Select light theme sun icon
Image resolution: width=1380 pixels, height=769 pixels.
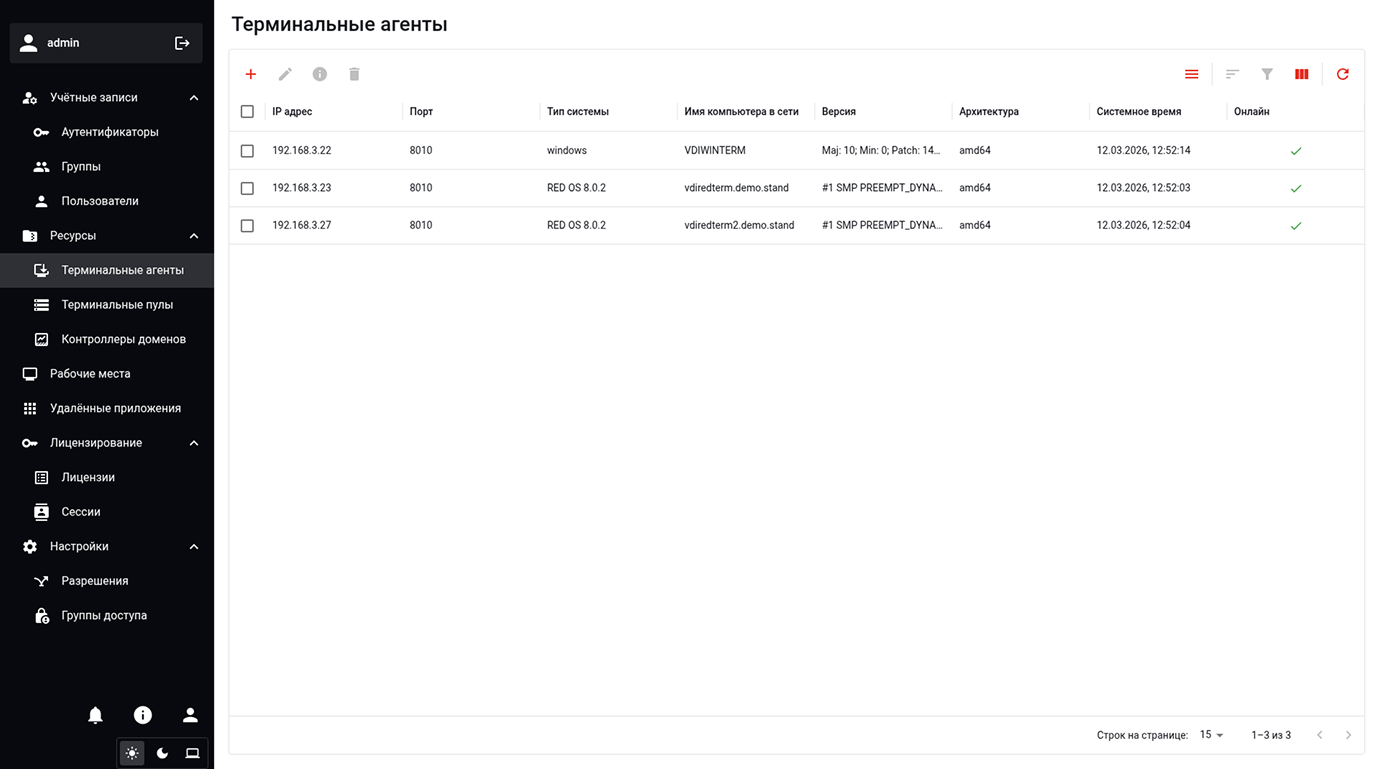coord(132,753)
